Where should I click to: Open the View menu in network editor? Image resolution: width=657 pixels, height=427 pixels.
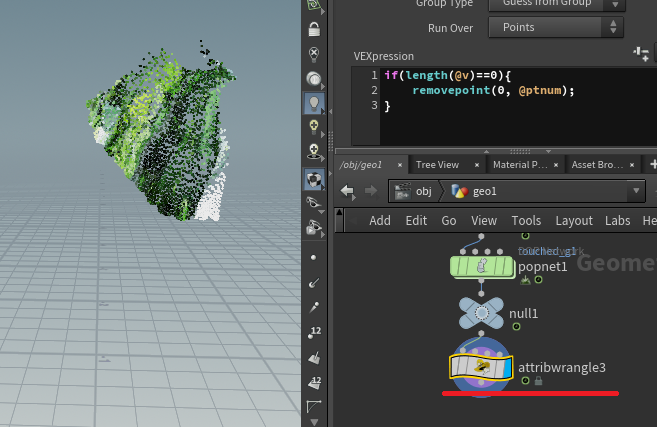pos(484,220)
